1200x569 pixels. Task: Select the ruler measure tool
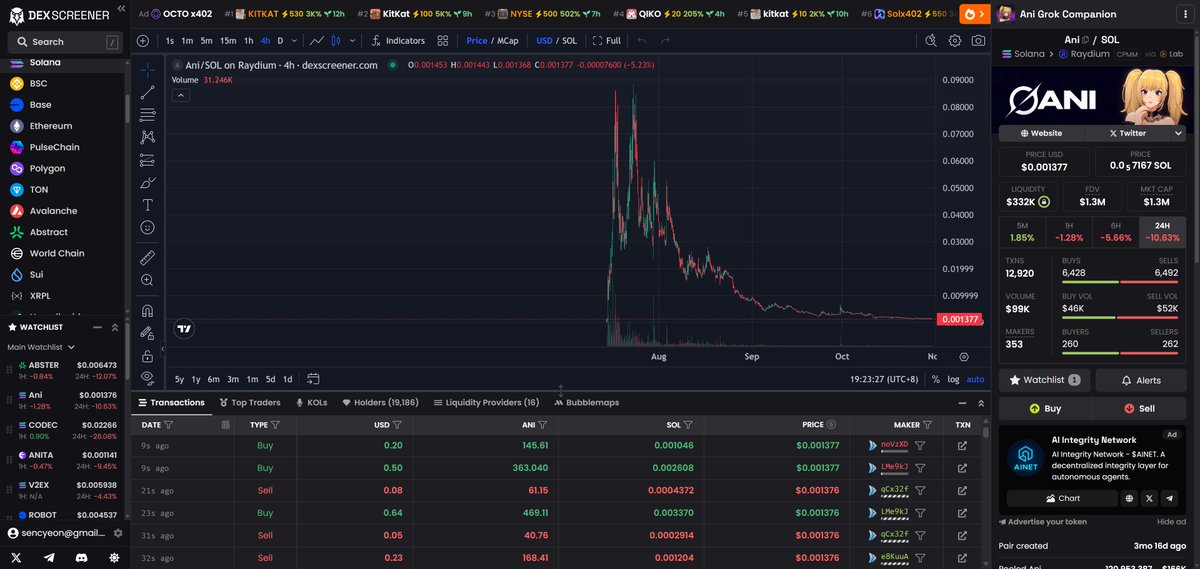tap(148, 257)
